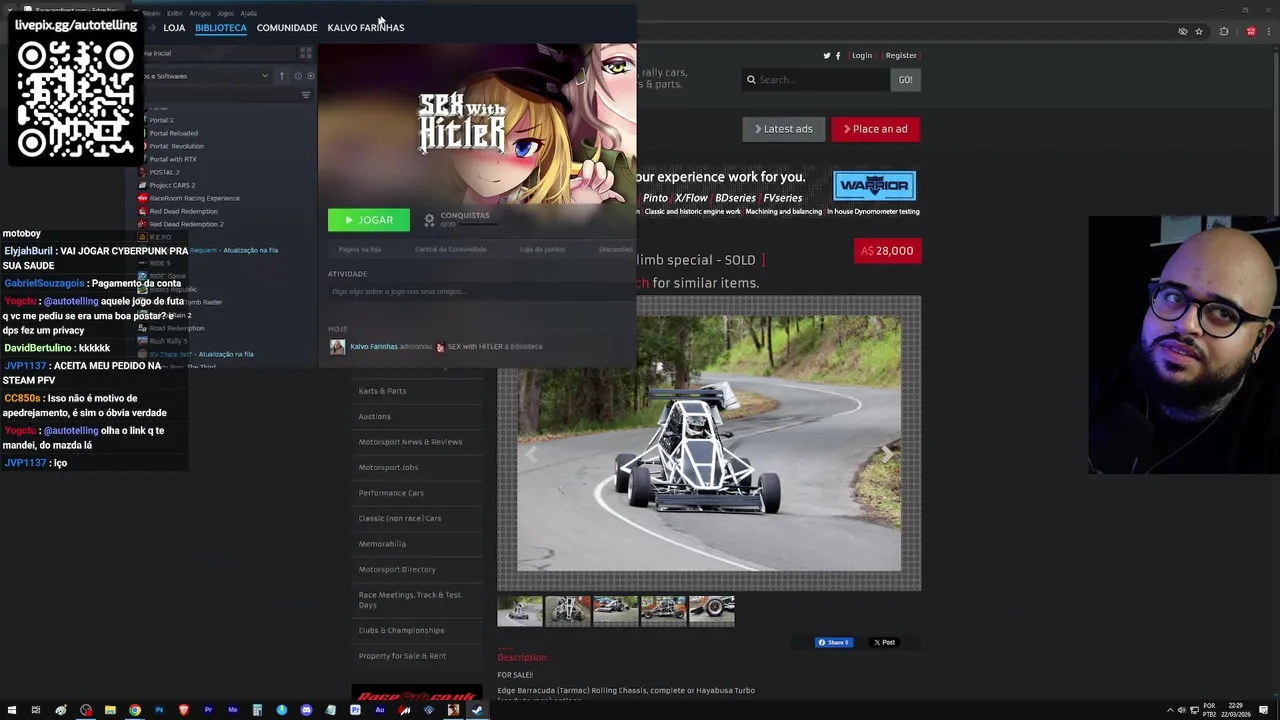Click the Steam ready-to-play filter icon
This screenshot has width=1280, height=720.
tap(310, 76)
